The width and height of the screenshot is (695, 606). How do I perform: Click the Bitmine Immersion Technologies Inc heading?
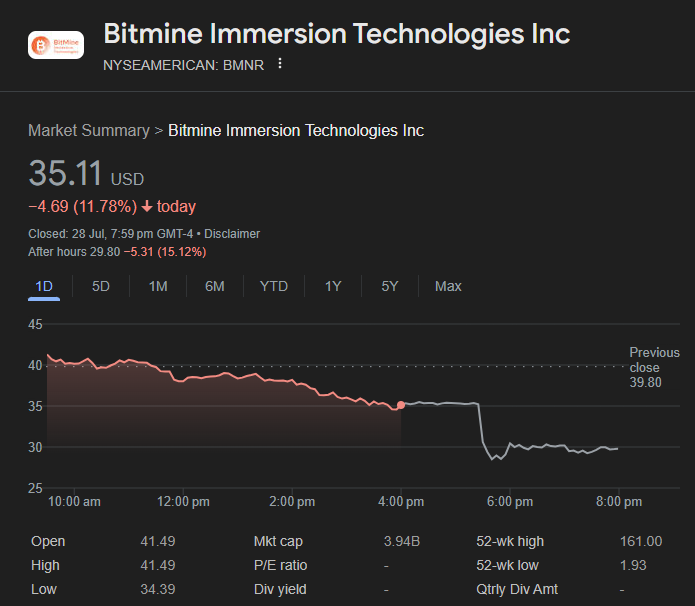click(337, 34)
